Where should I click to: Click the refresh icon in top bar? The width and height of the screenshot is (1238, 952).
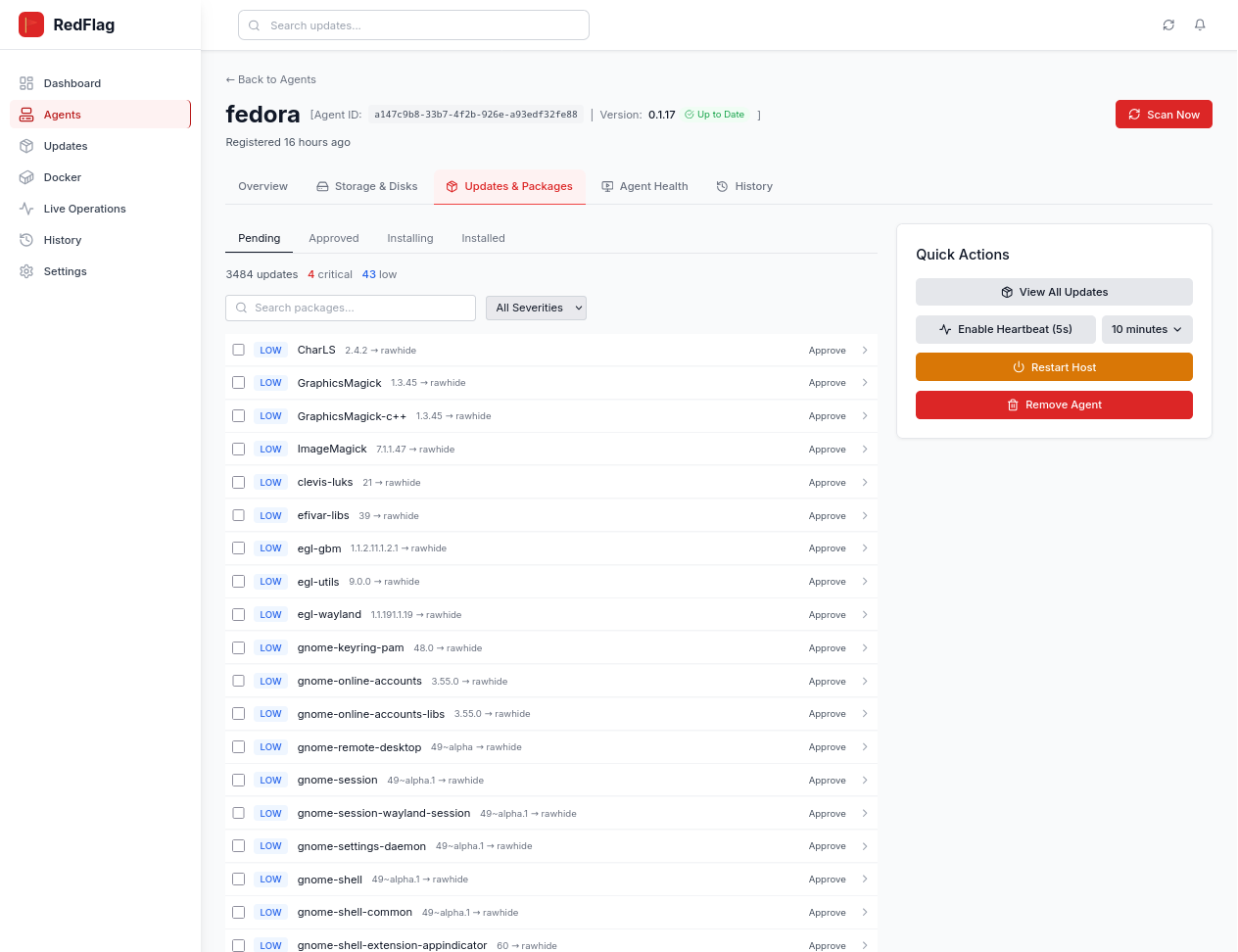click(x=1168, y=25)
